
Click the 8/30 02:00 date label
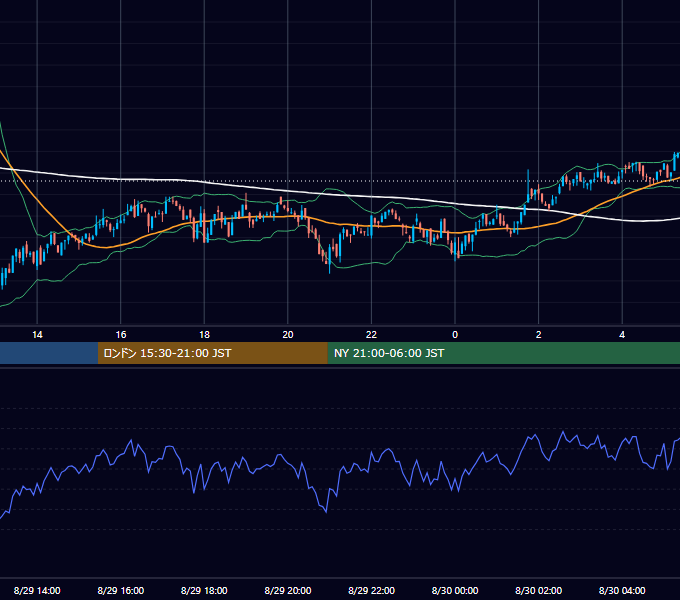(x=539, y=590)
